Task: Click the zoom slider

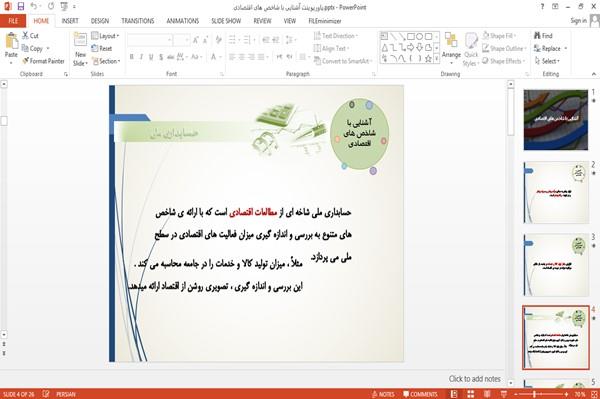Action: [541, 394]
